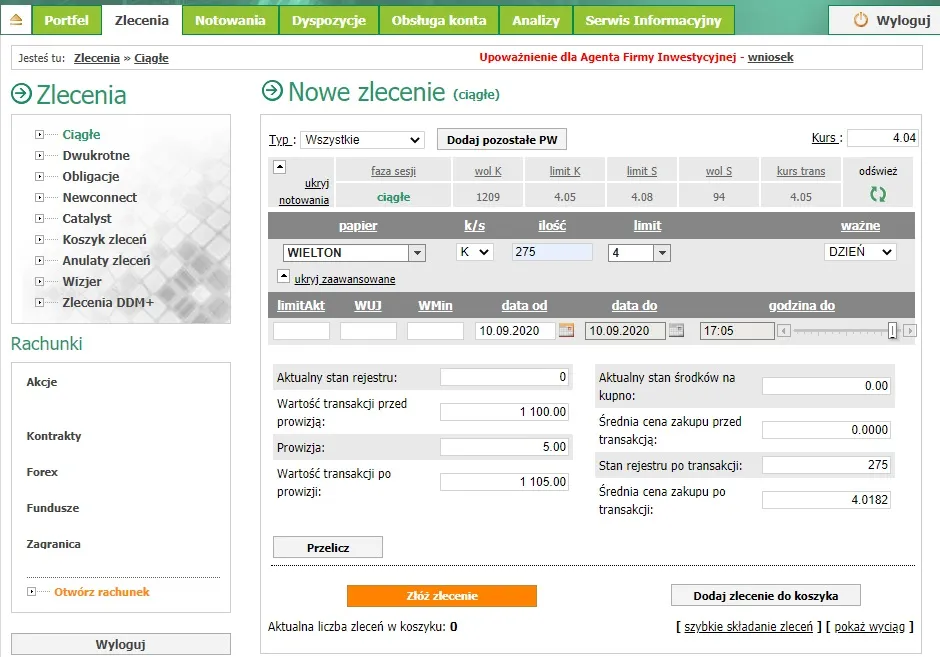Click the Przelicz button
Screen dimensions: 940x657
point(328,547)
